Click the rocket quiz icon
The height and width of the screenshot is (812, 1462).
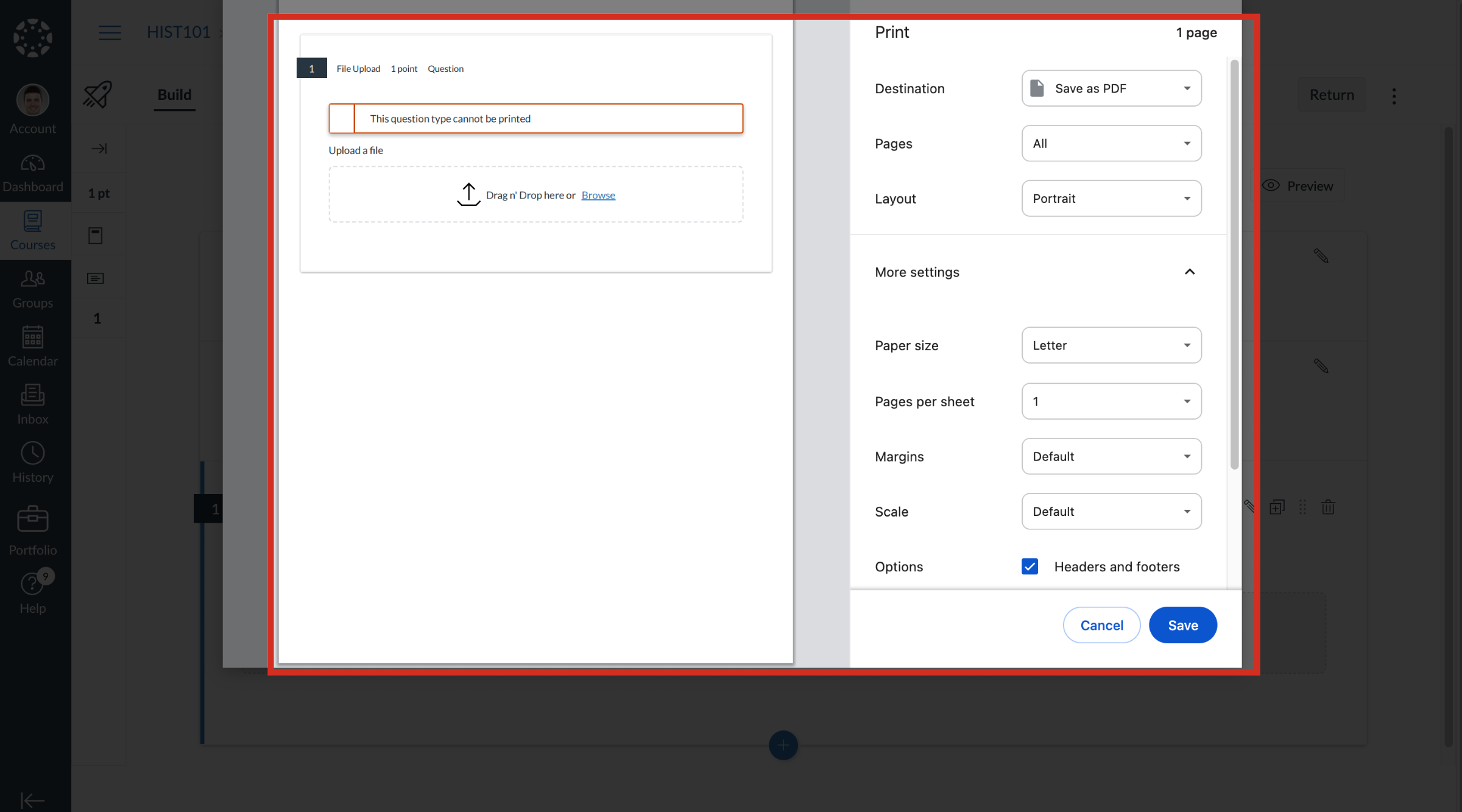click(x=97, y=94)
